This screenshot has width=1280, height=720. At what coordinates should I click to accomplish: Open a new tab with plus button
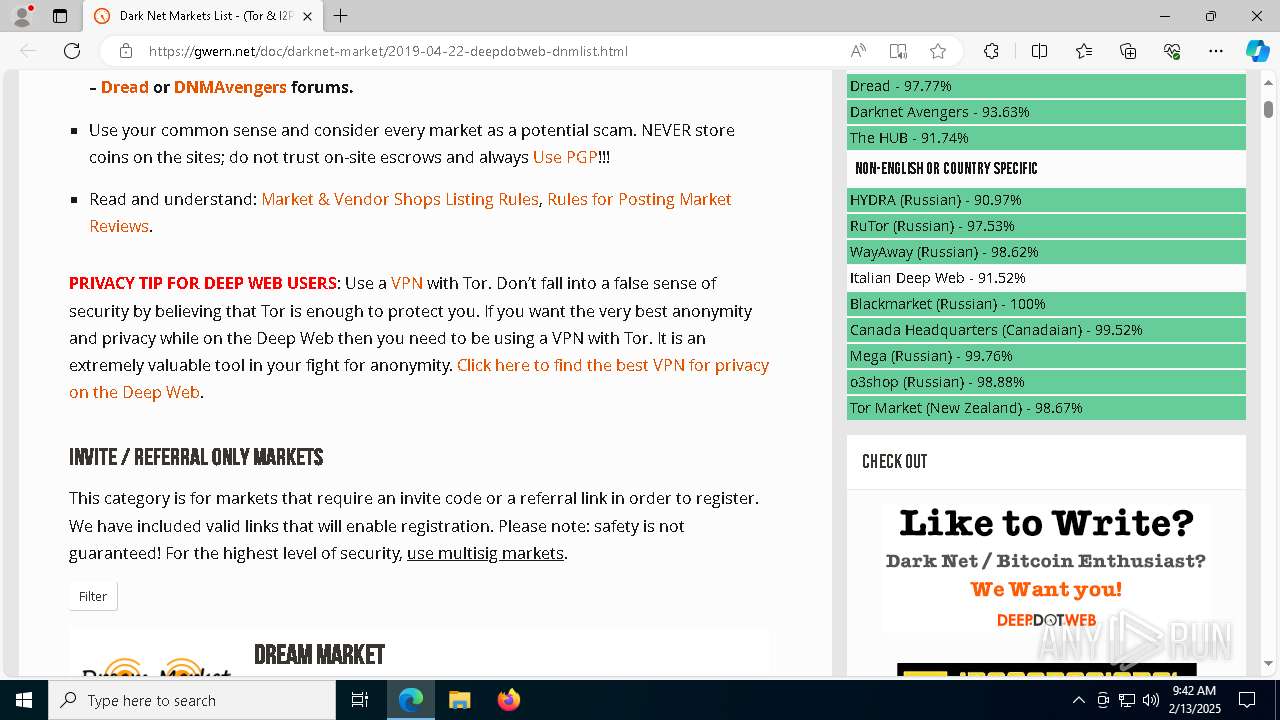(341, 16)
